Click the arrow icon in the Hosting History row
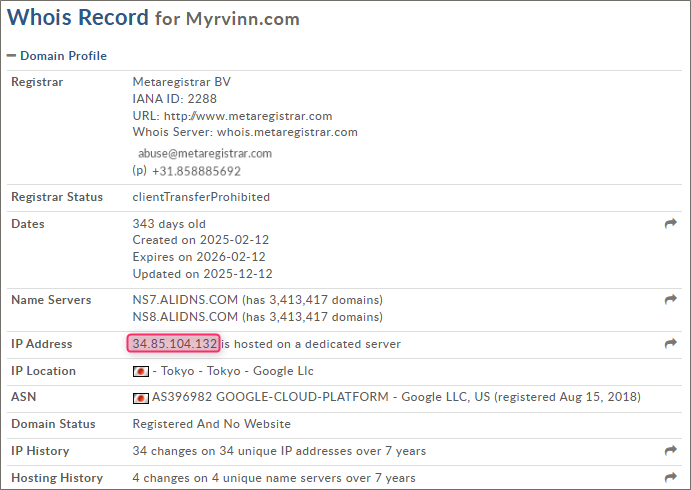 (670, 478)
